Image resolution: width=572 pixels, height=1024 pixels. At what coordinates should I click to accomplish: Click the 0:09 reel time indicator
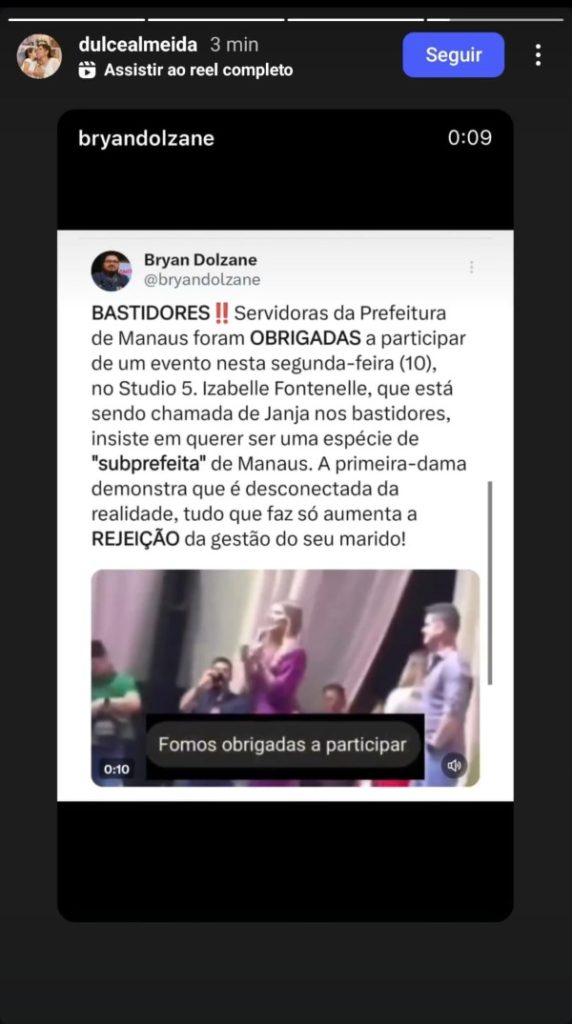coord(469,138)
